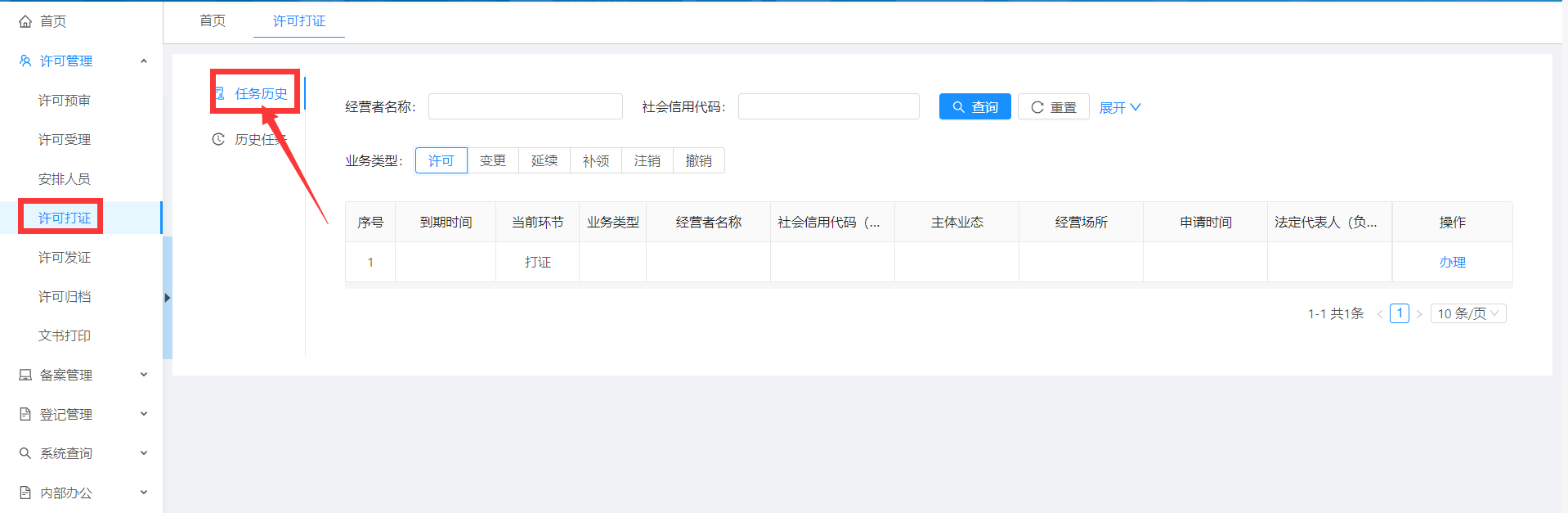This screenshot has height=513, width=1568.
Task: Click the 系统查询 magnifier icon
Action: coord(25,453)
